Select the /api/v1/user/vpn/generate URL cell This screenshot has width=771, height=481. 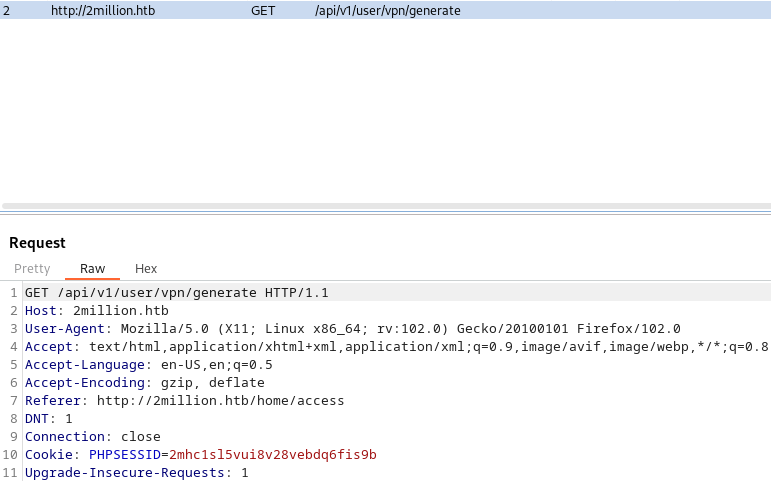point(387,10)
